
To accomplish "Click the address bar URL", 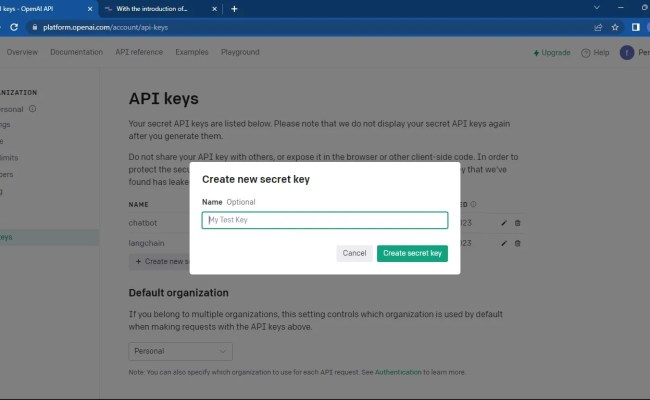I will point(105,27).
